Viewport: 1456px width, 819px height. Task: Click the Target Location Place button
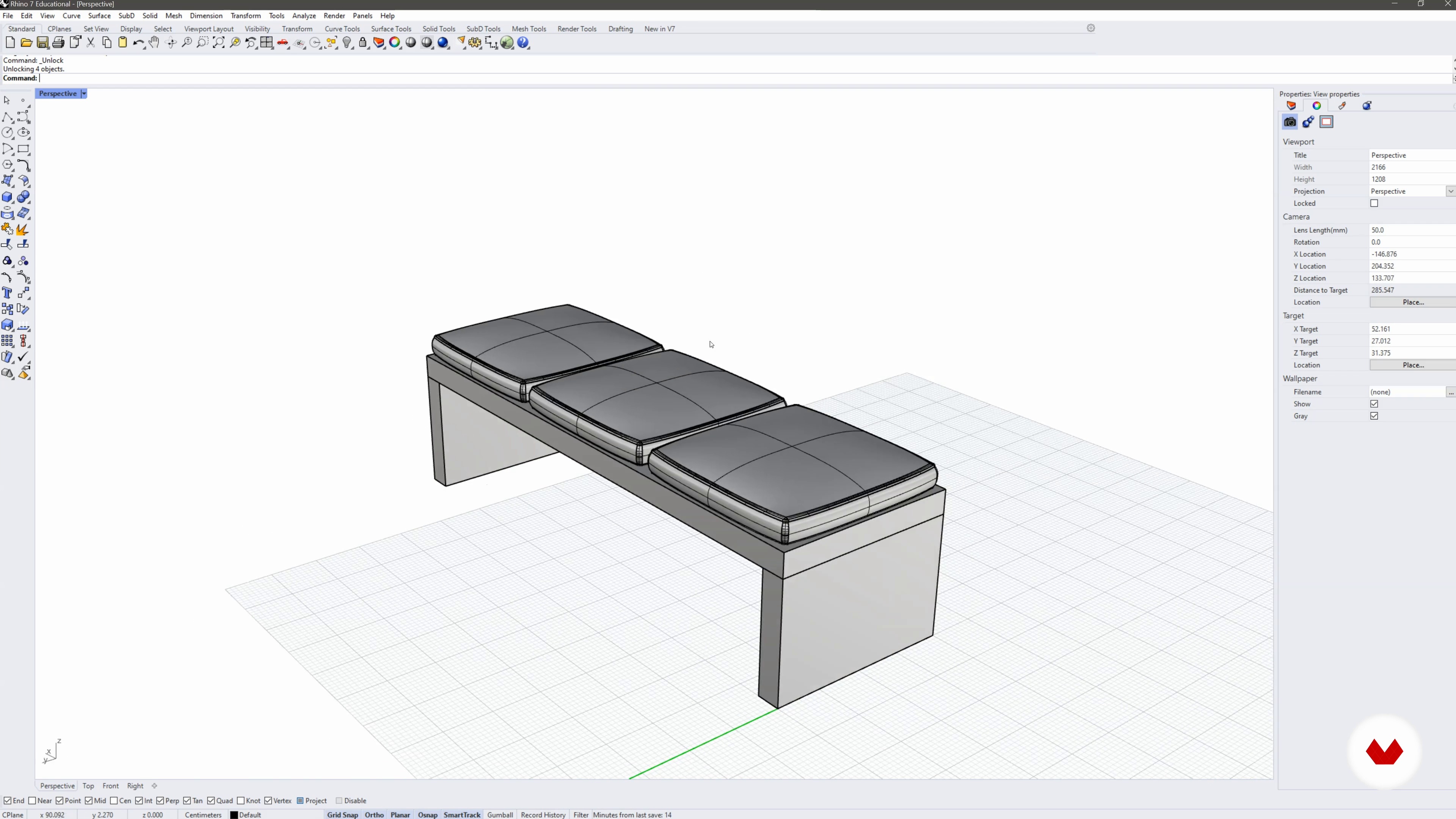pyautogui.click(x=1412, y=365)
